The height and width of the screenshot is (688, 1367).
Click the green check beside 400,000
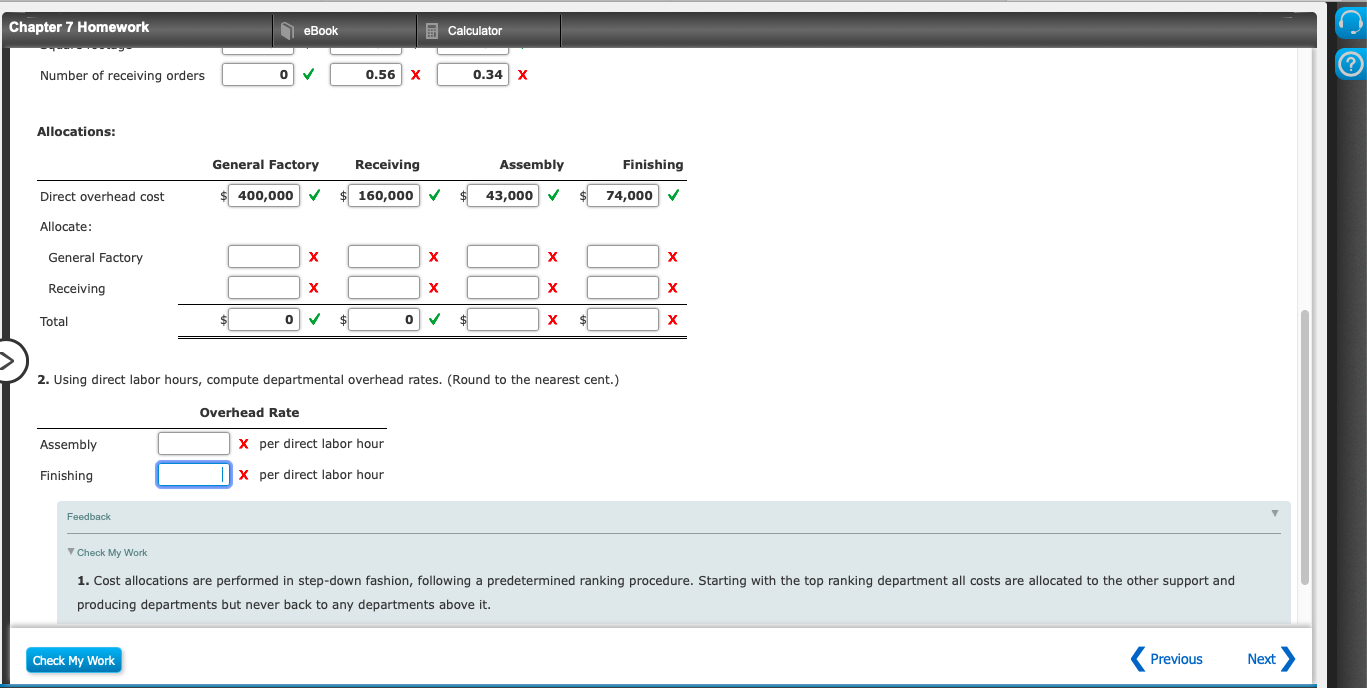coord(314,196)
